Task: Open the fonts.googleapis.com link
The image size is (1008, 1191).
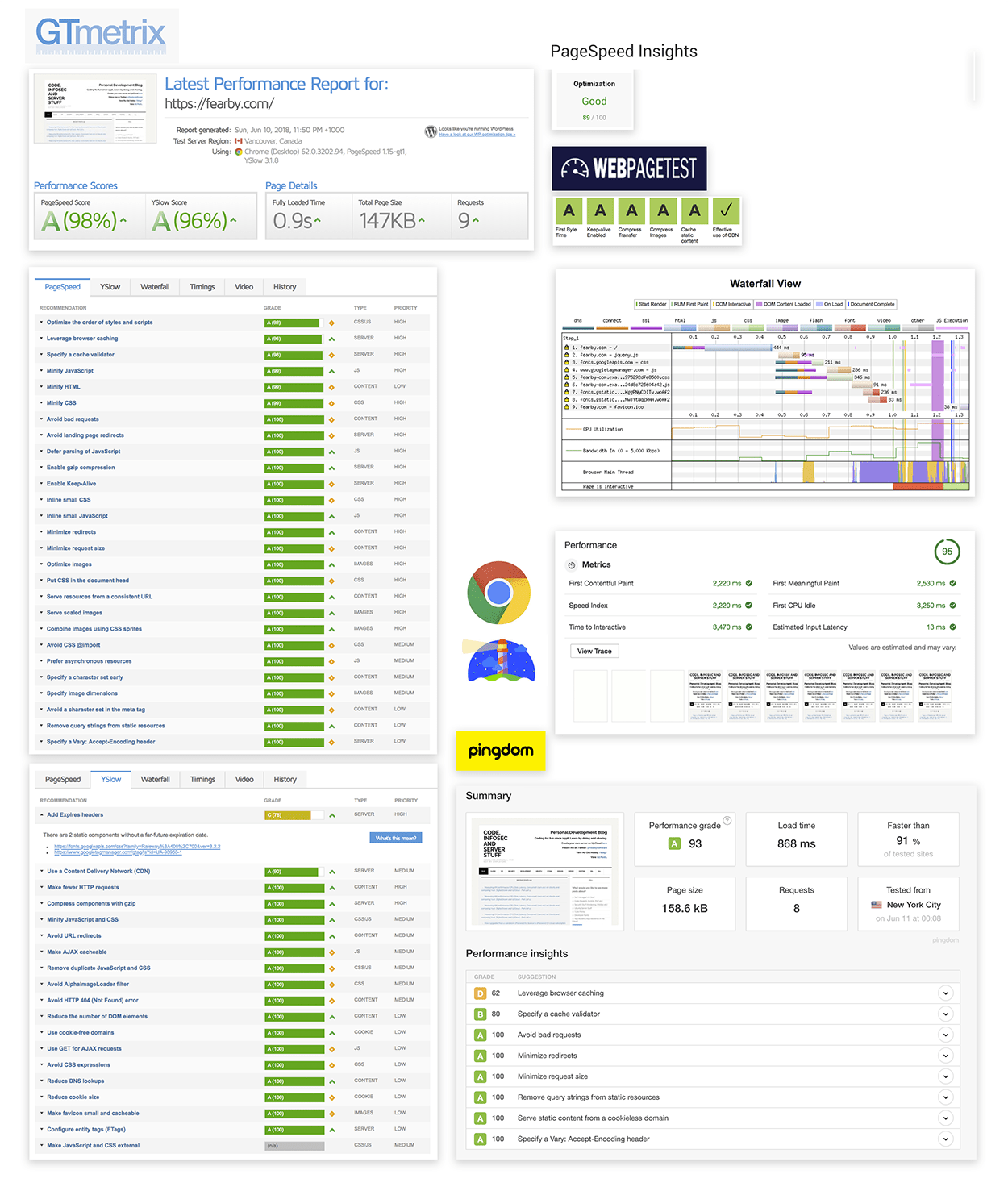Action: [137, 847]
